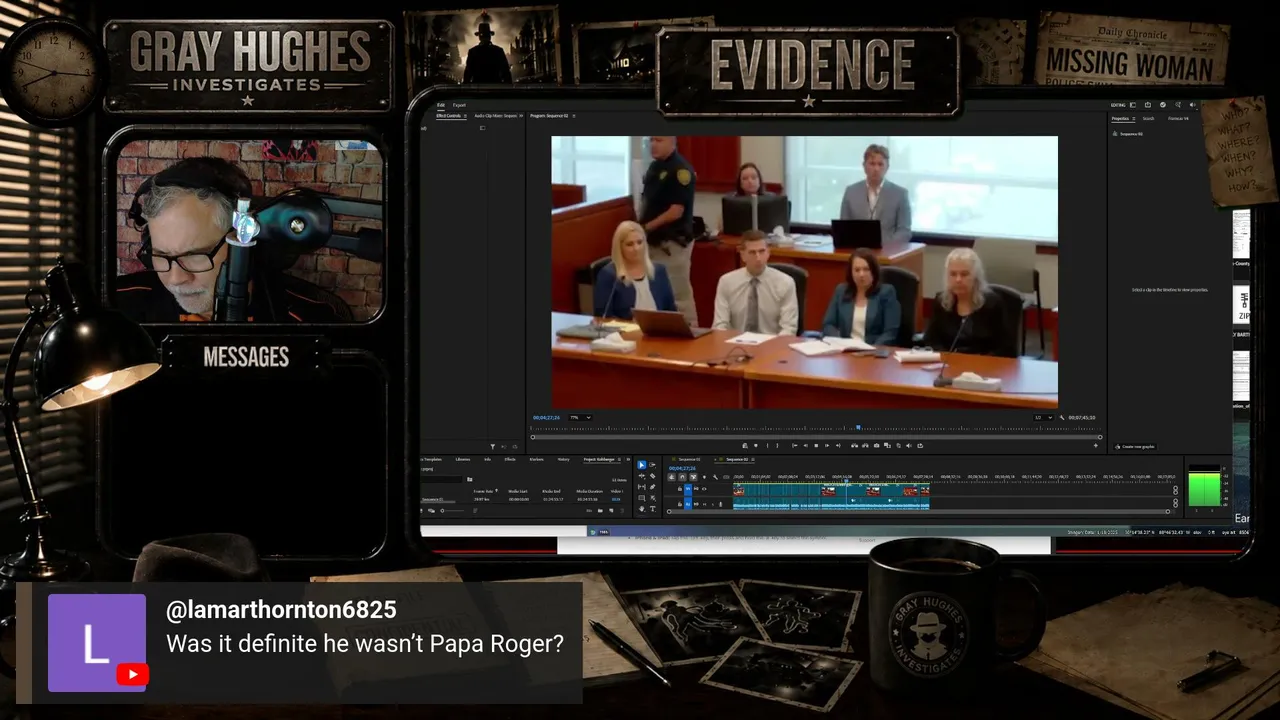Image resolution: width=1280 pixels, height=720 pixels.
Task: Click the Frame Rate column header
Action: click(x=484, y=491)
